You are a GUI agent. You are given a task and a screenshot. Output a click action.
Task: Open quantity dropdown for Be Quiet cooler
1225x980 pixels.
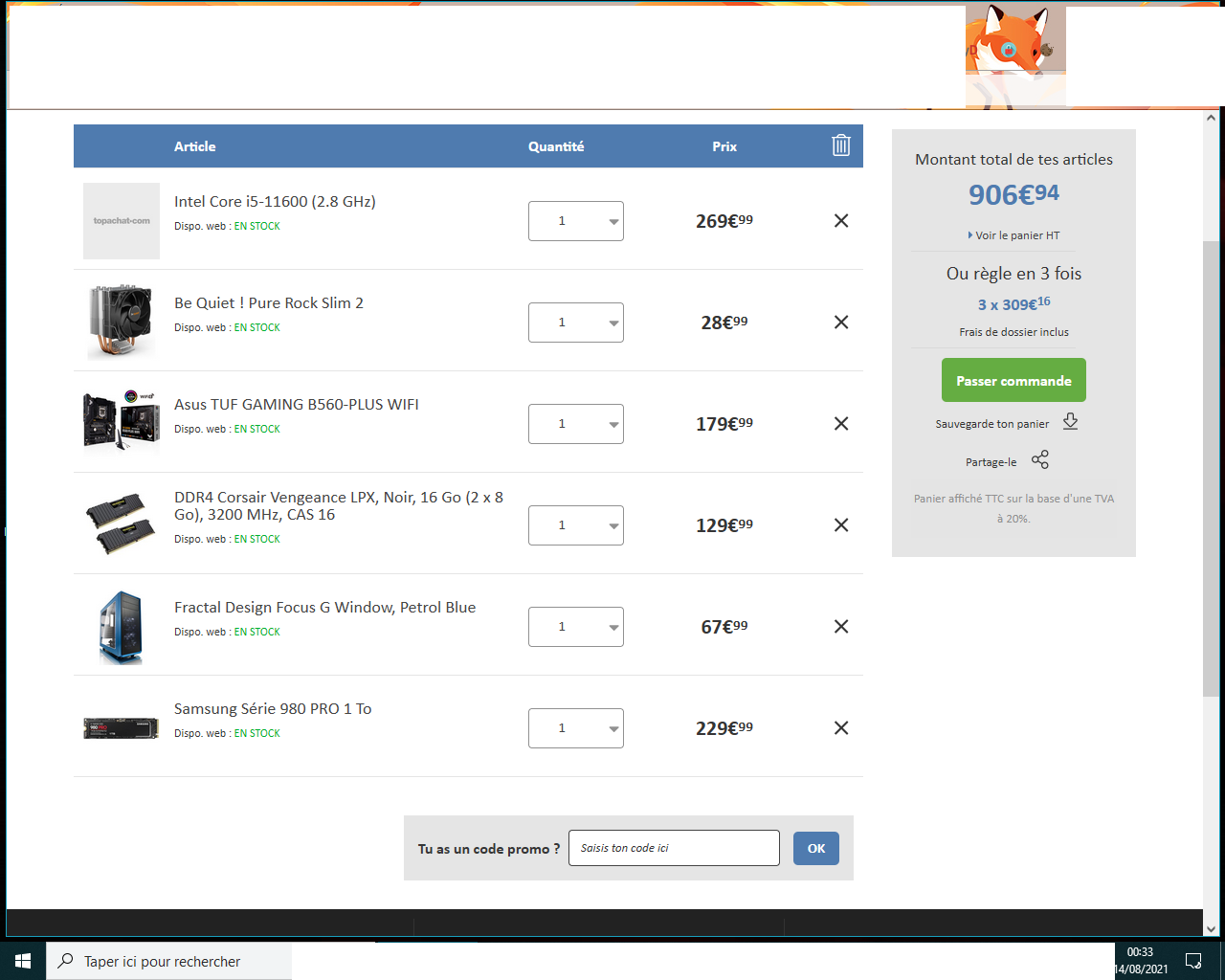coord(576,323)
